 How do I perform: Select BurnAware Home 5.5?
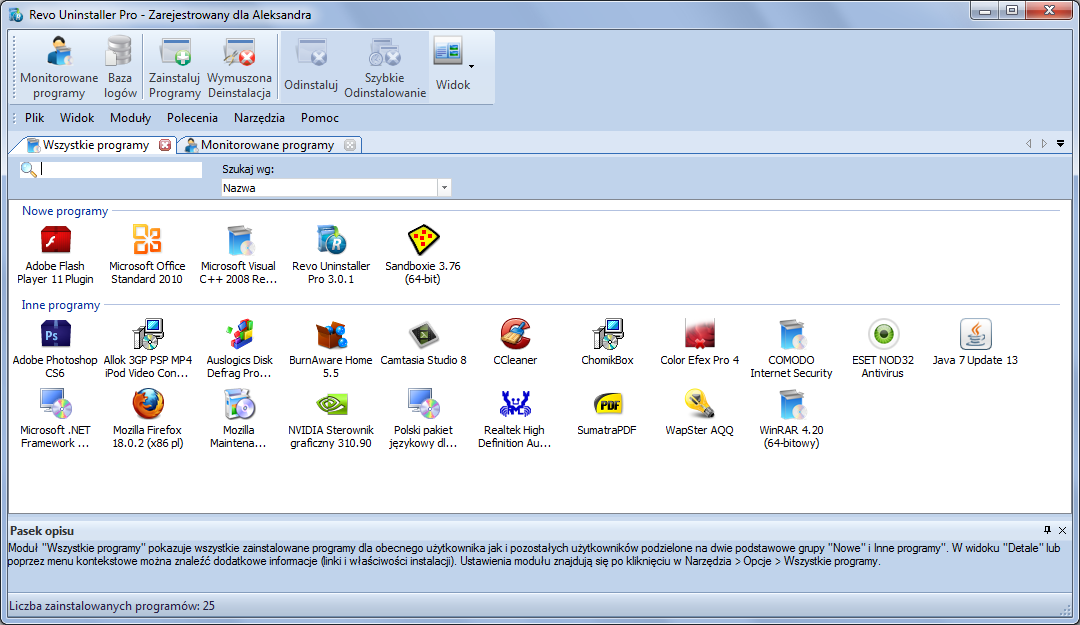tap(331, 349)
